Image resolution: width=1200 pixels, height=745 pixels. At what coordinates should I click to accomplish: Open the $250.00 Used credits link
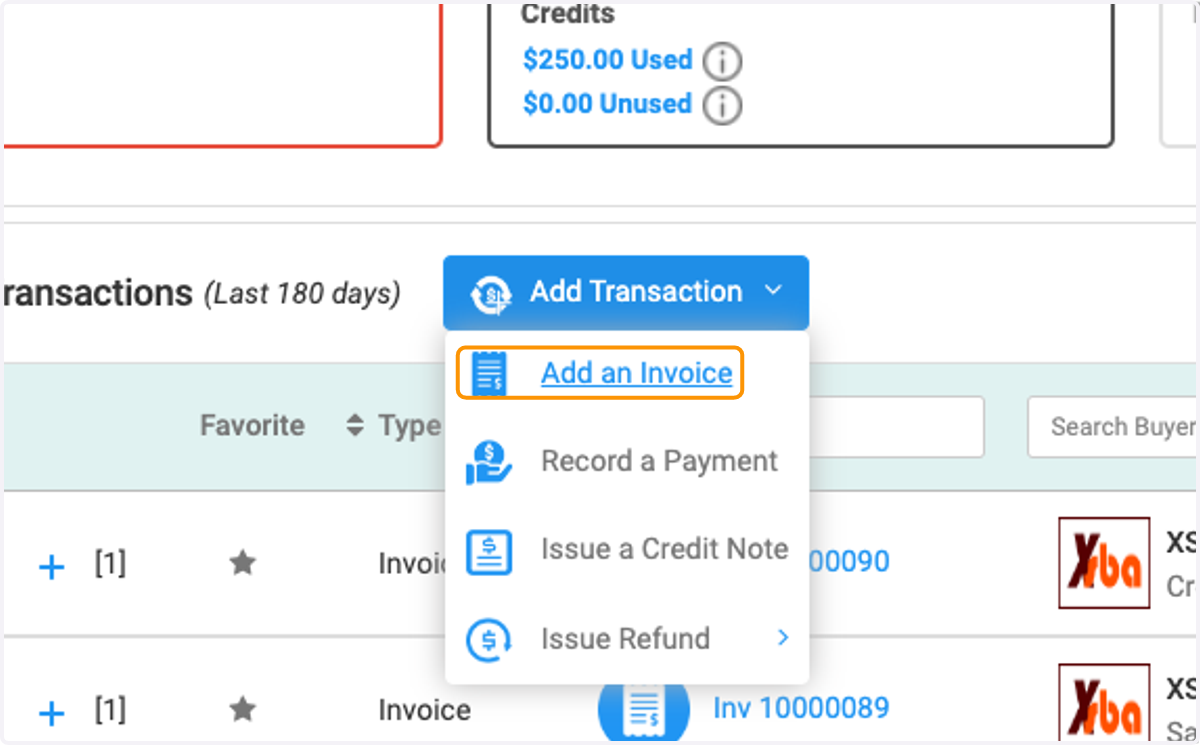click(x=607, y=59)
